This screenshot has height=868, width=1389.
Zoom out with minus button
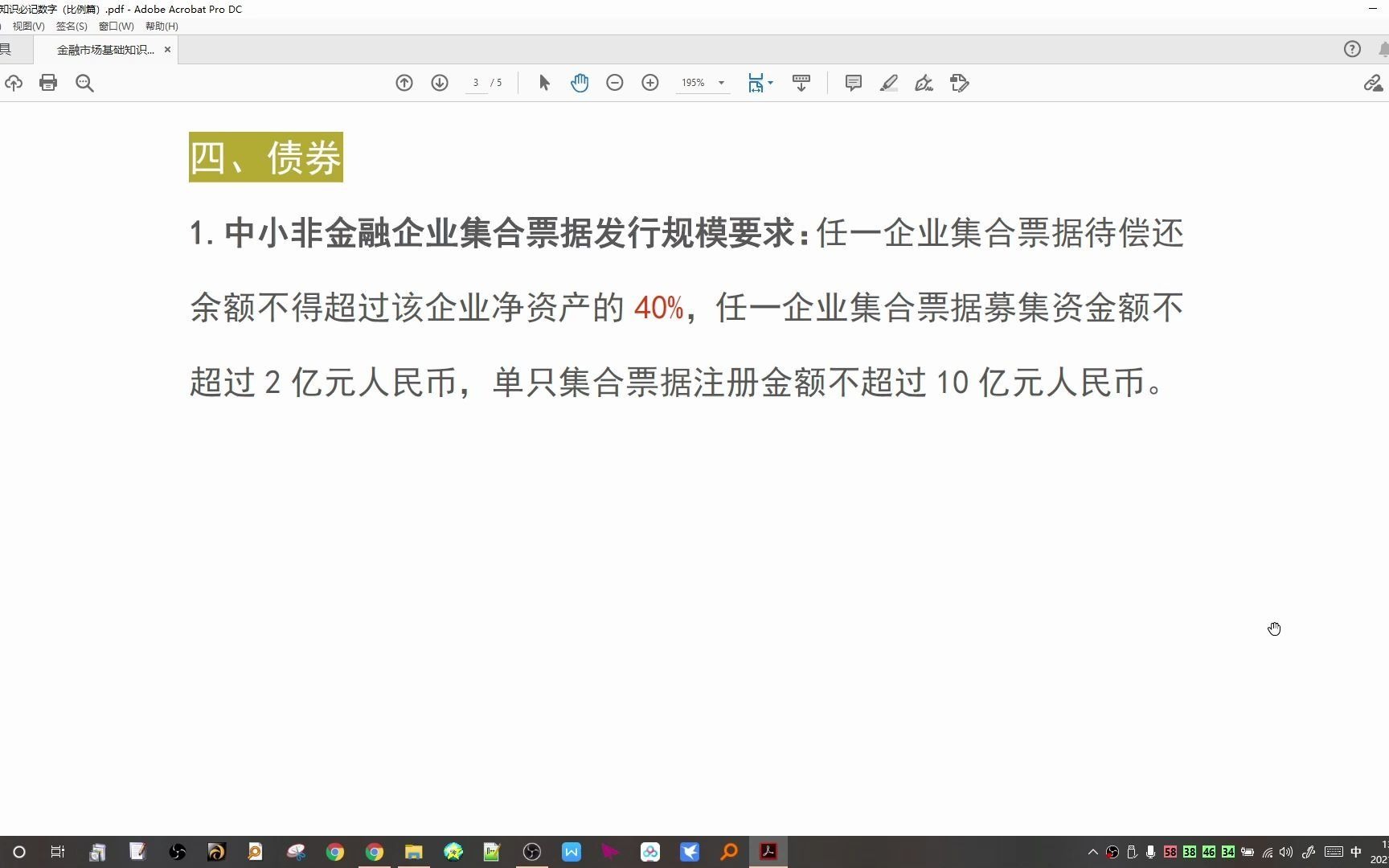pos(615,83)
